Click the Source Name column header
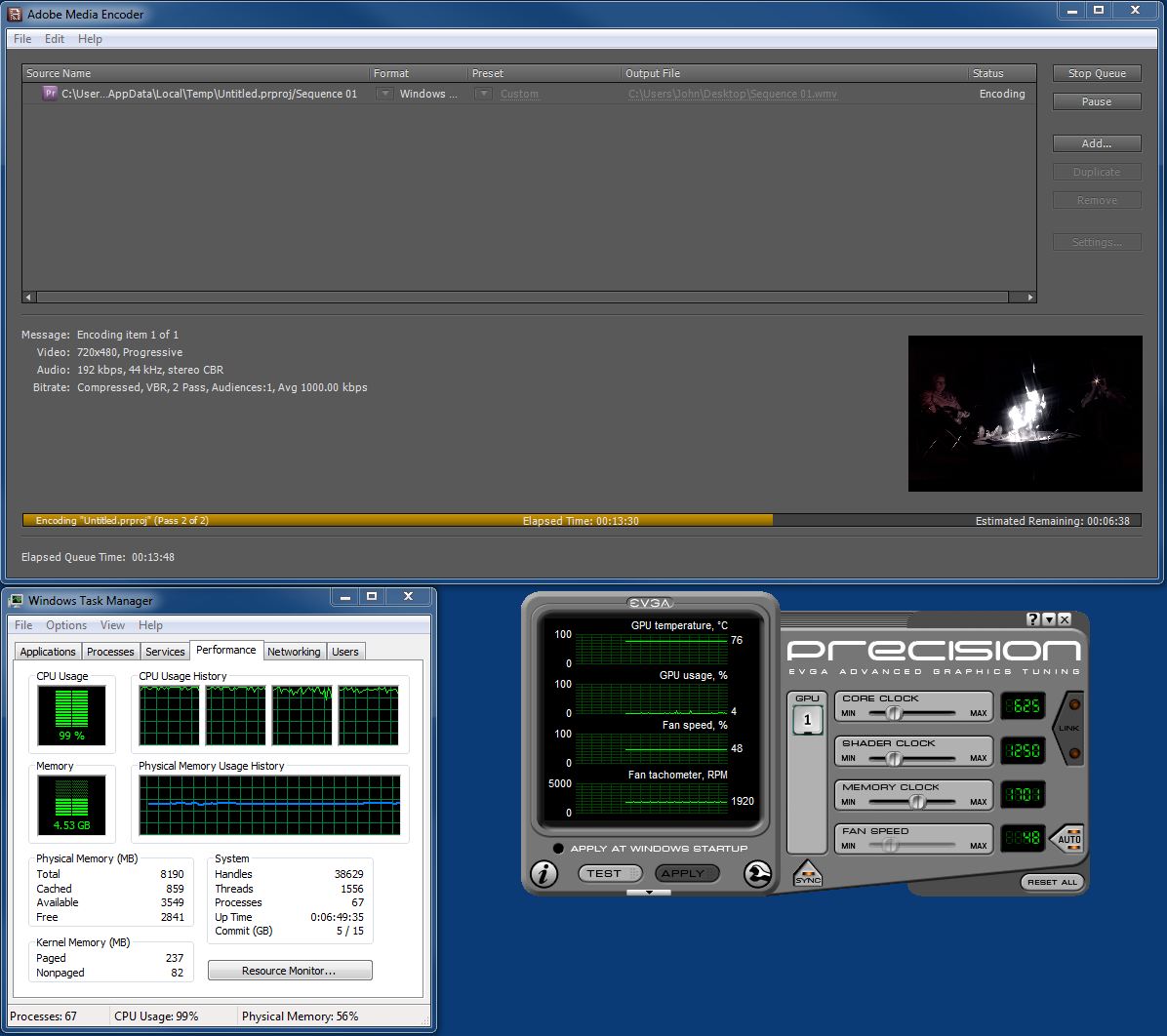This screenshot has width=1167, height=1036. 196,73
